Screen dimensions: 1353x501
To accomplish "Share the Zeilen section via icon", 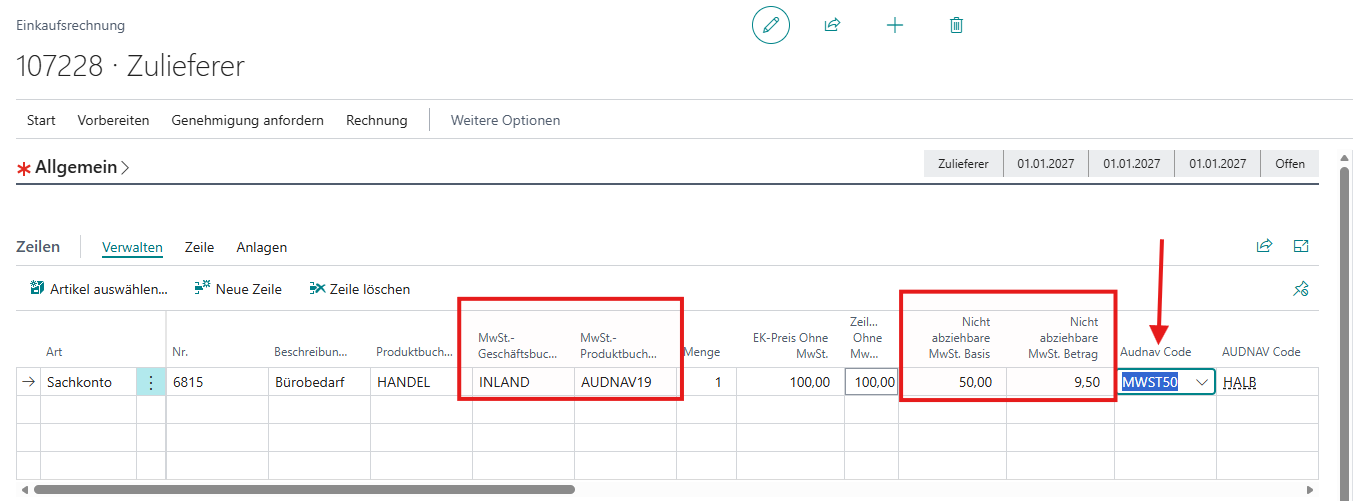I will click(1264, 246).
